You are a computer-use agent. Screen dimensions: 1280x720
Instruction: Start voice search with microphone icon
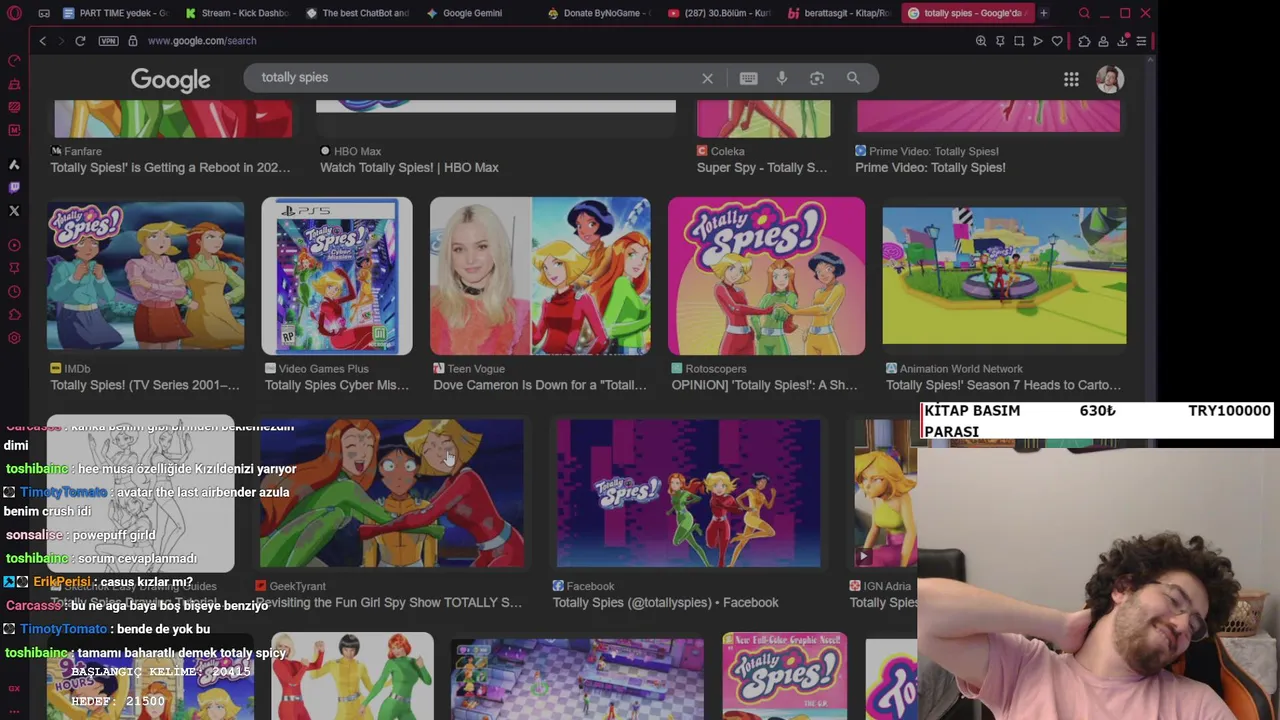[782, 78]
